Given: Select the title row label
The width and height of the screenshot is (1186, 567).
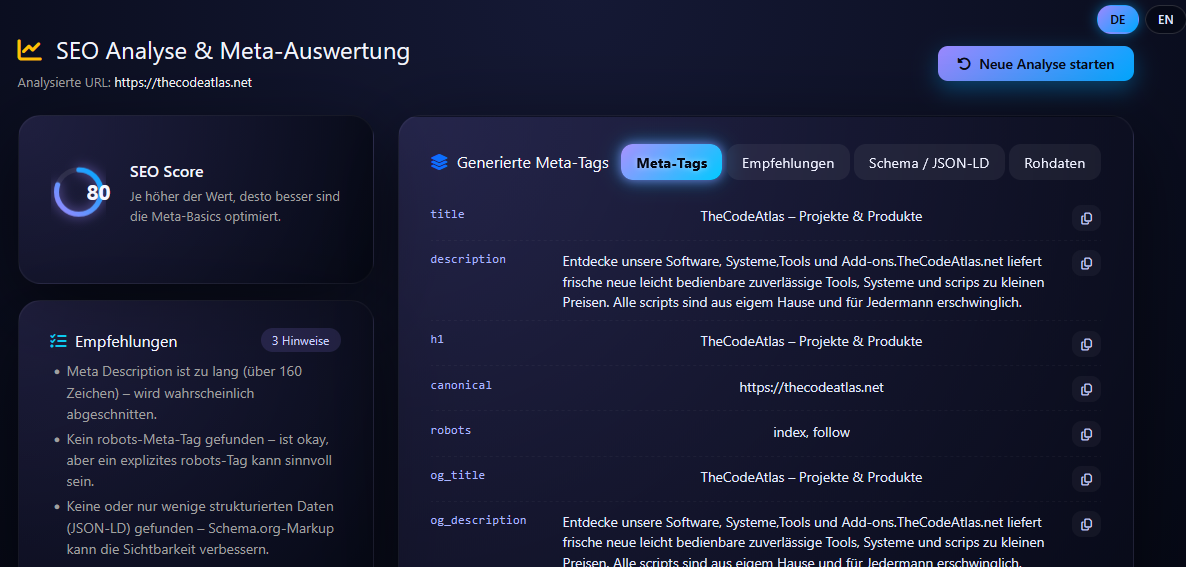Looking at the screenshot, I should point(447,214).
